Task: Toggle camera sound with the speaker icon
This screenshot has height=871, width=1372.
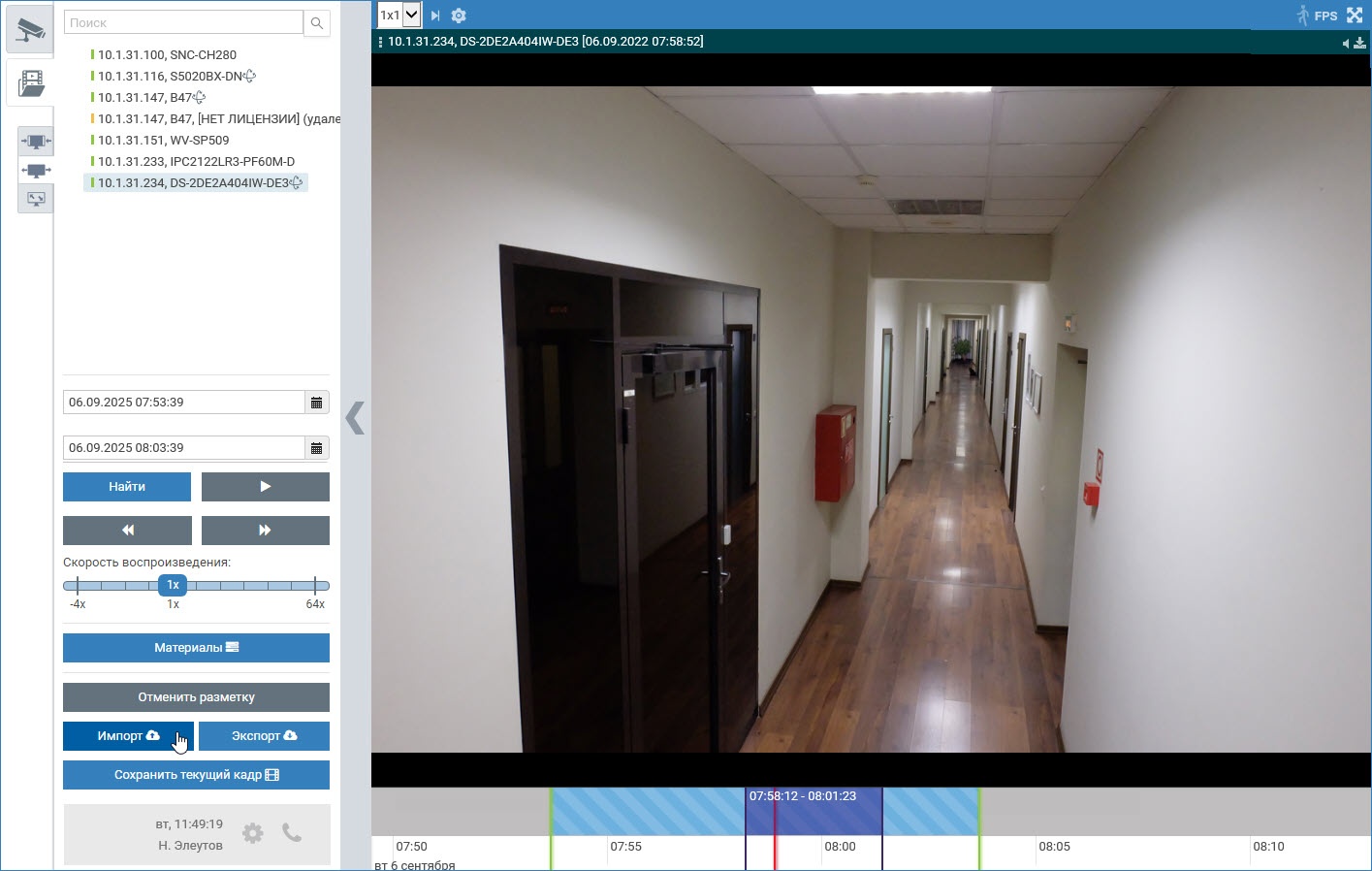Action: (x=1345, y=43)
